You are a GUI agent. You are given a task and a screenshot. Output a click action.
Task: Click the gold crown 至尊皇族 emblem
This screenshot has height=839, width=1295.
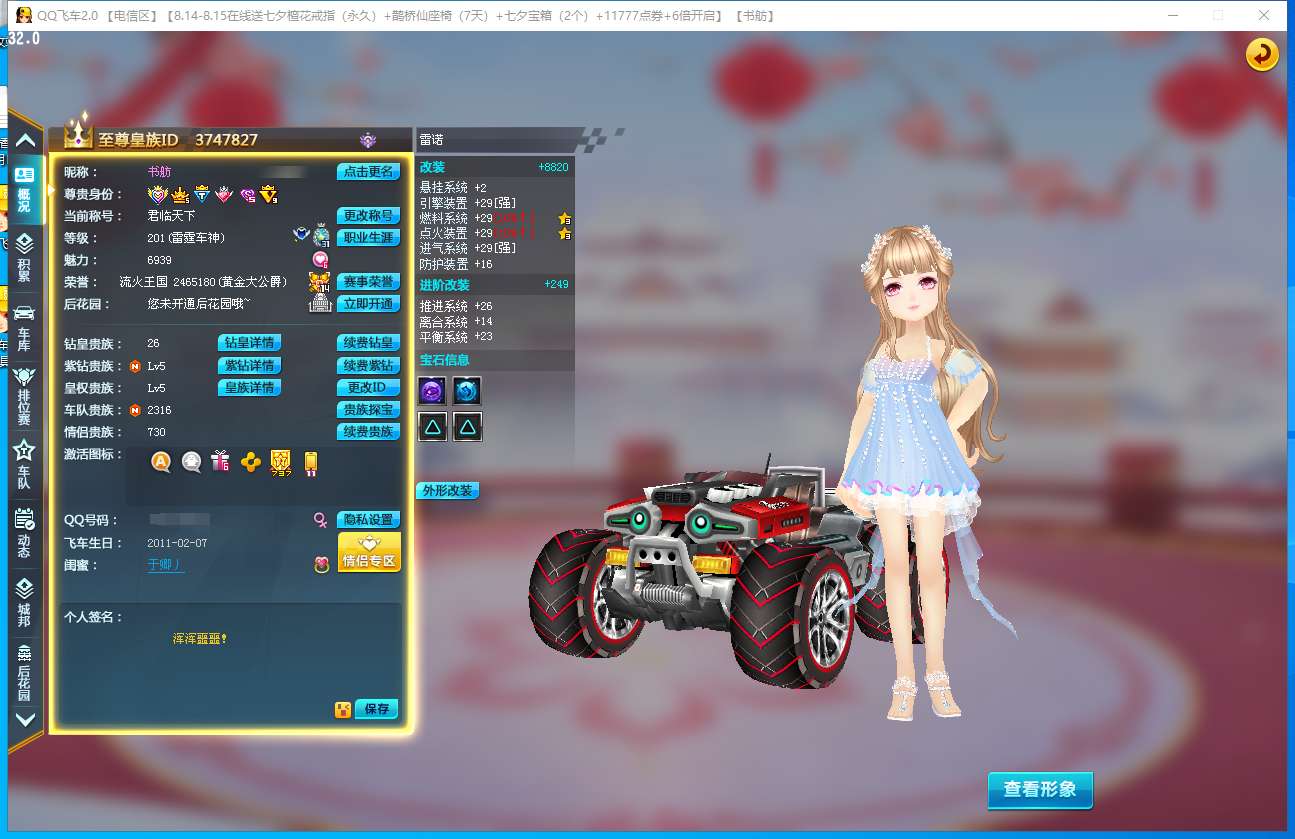(78, 132)
